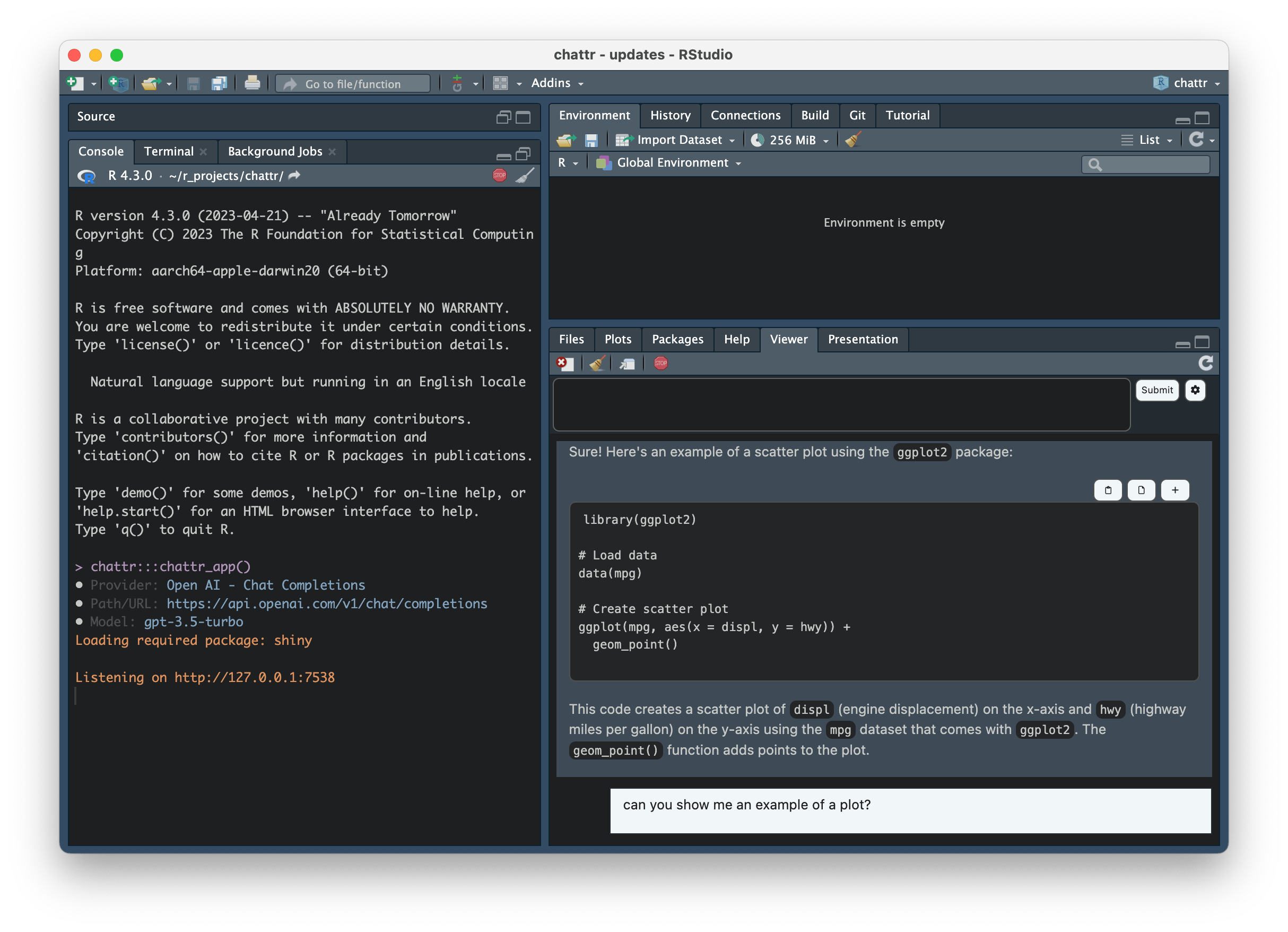Save the current environment workspace
The image size is (1288, 932).
(x=592, y=140)
